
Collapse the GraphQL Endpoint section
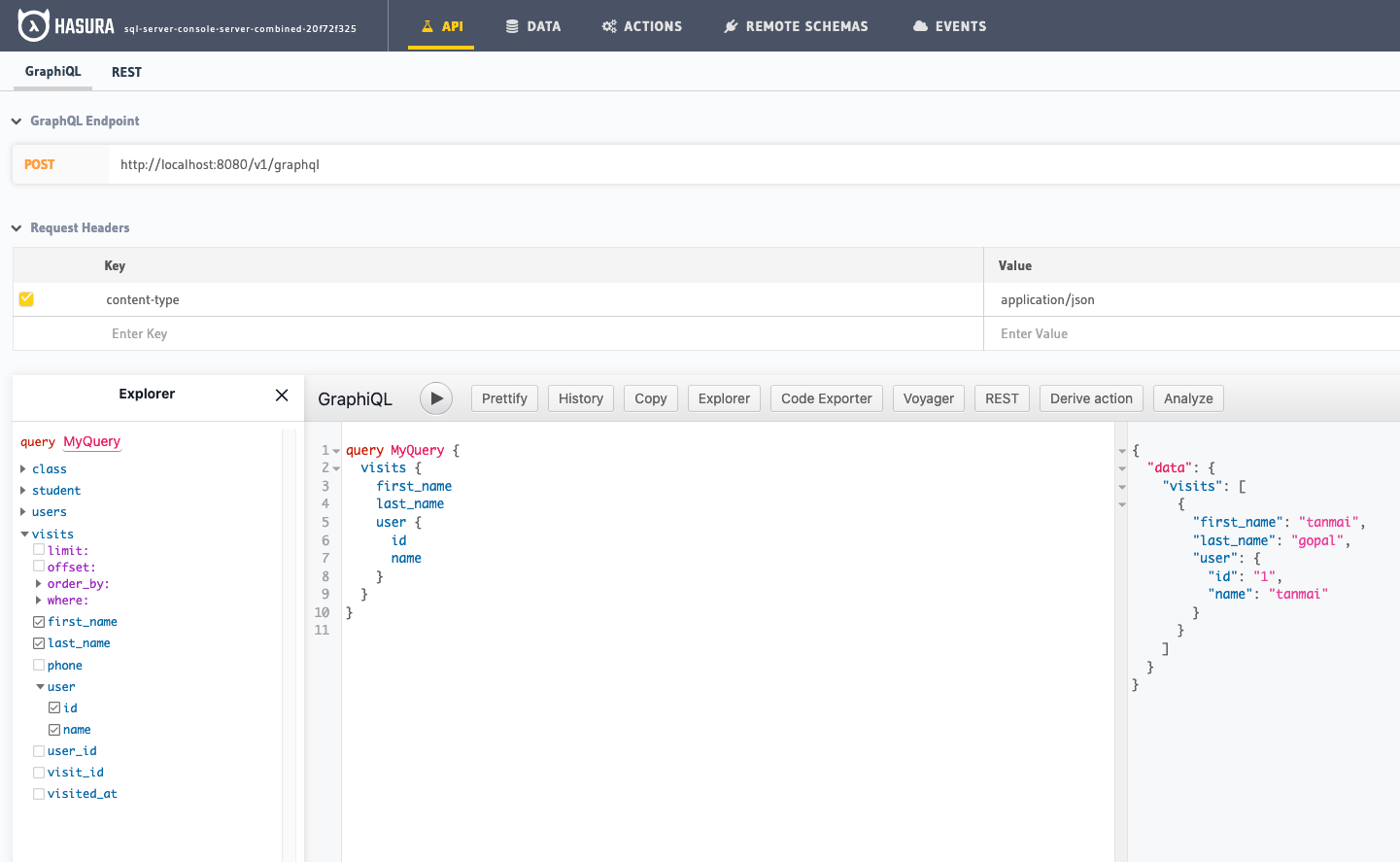[16, 121]
